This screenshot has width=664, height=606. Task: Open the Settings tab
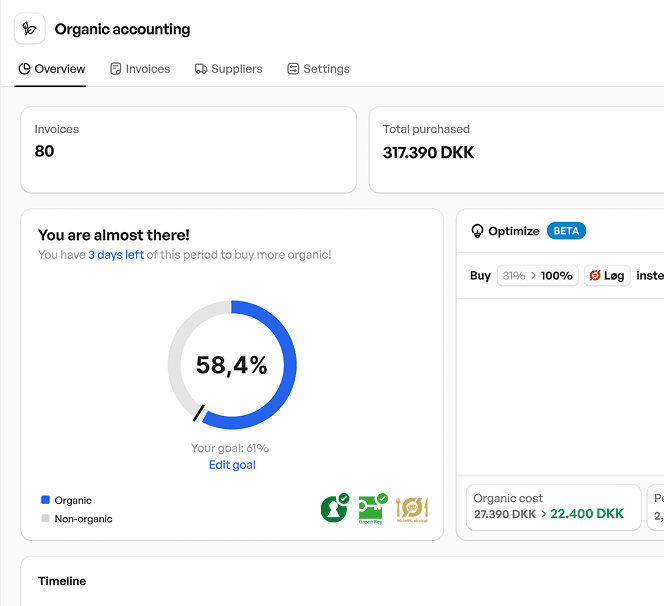(318, 69)
